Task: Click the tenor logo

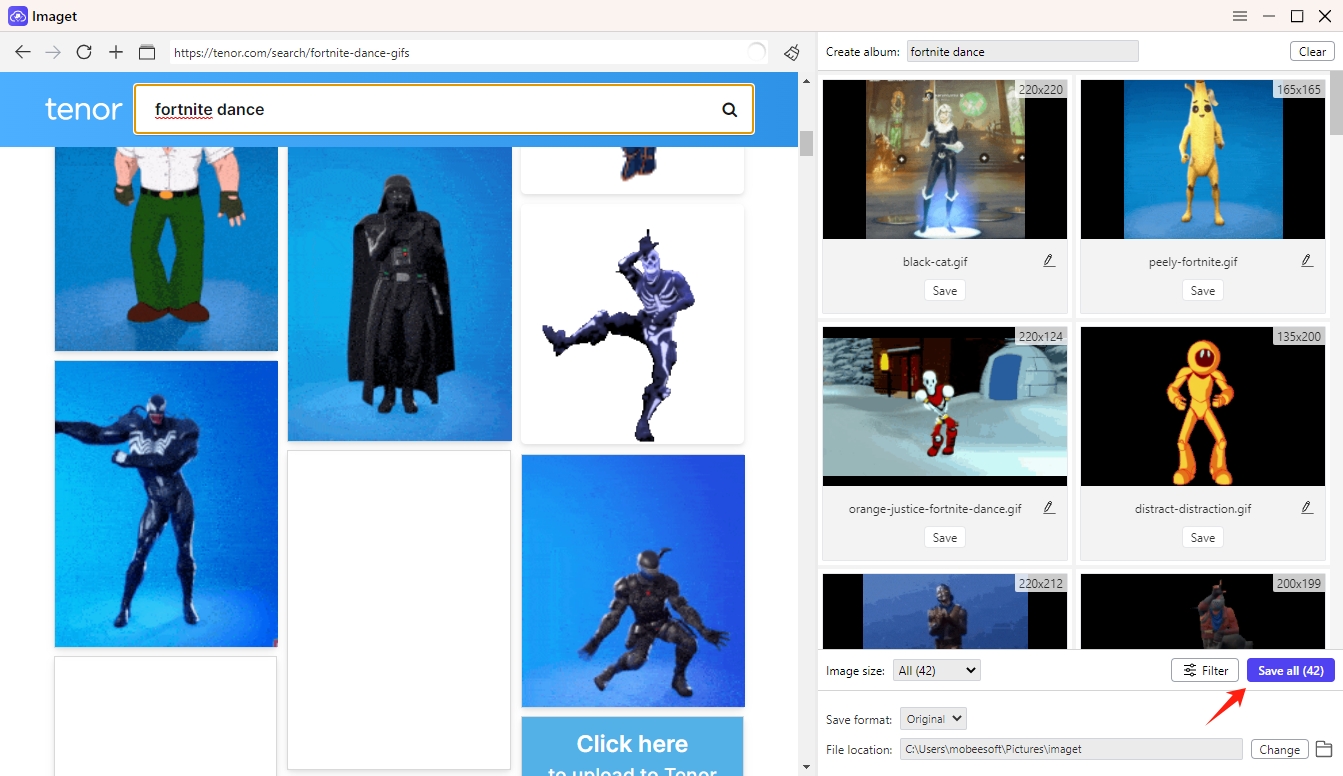Action: tap(84, 109)
